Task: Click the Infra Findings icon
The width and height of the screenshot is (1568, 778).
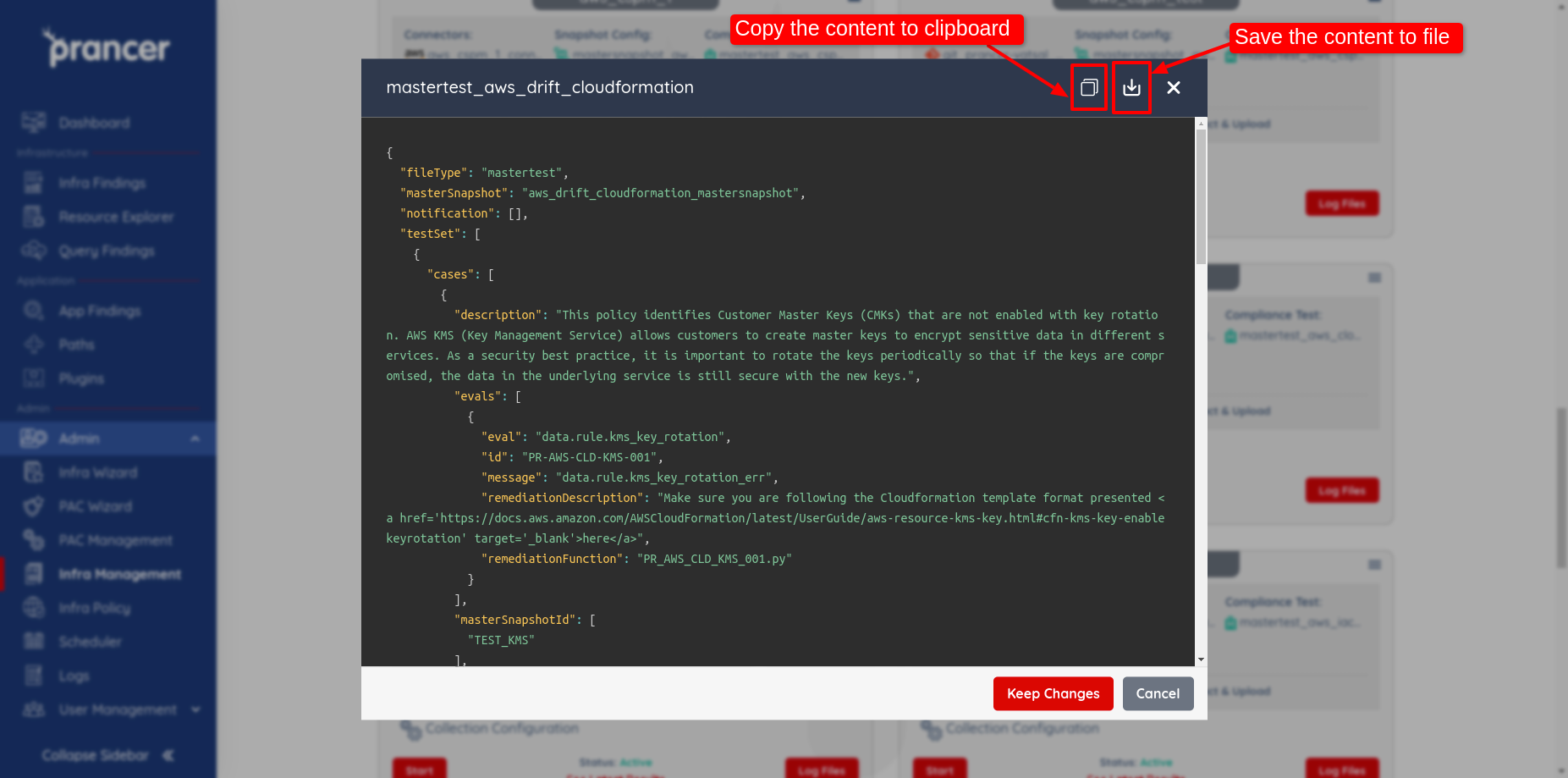Action: [34, 183]
